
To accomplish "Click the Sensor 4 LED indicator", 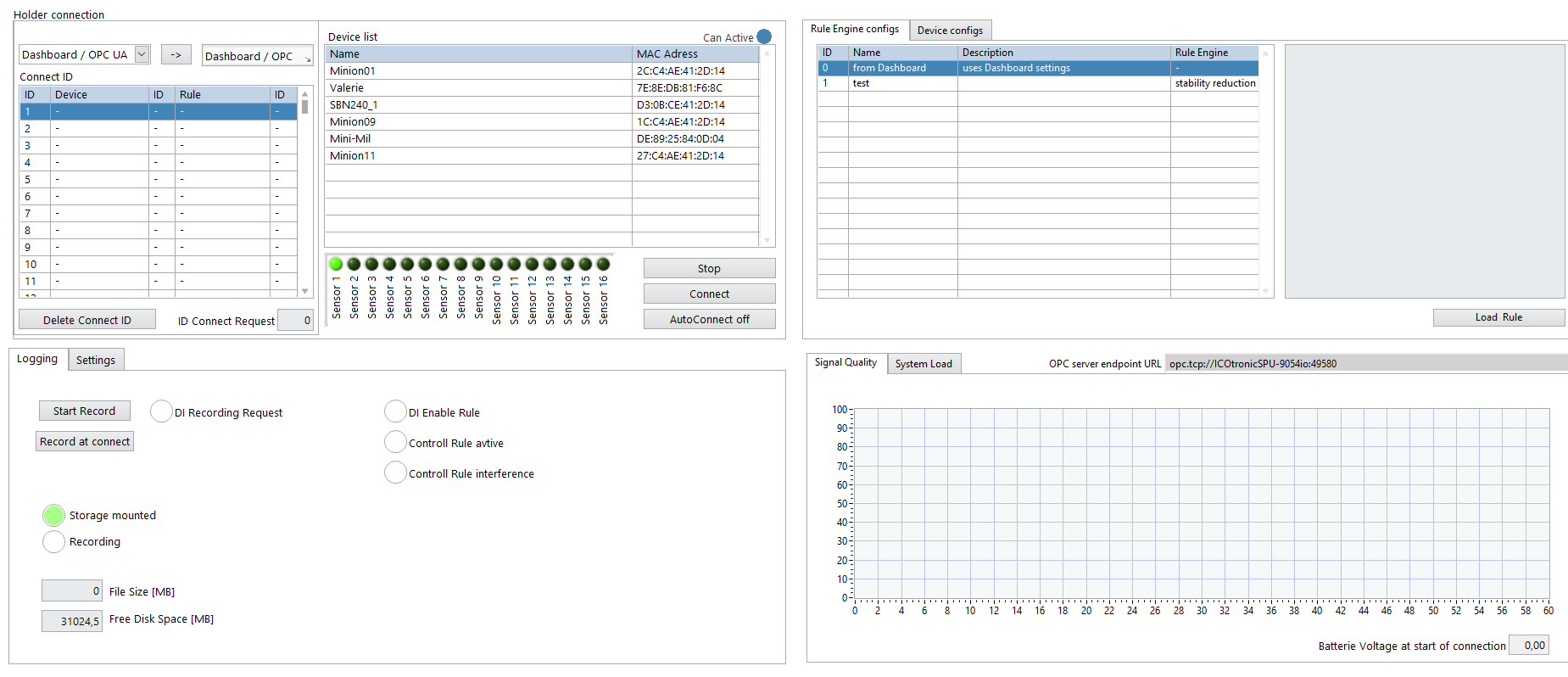I will (x=389, y=264).
